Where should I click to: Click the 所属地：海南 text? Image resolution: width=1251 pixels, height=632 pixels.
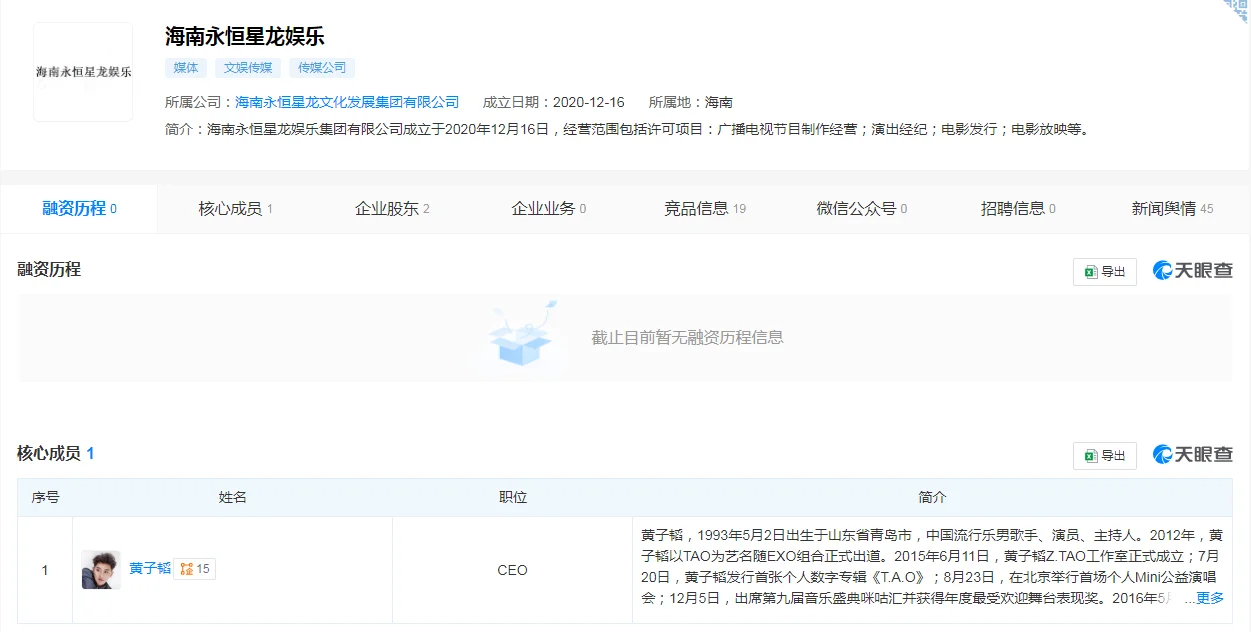tap(691, 102)
